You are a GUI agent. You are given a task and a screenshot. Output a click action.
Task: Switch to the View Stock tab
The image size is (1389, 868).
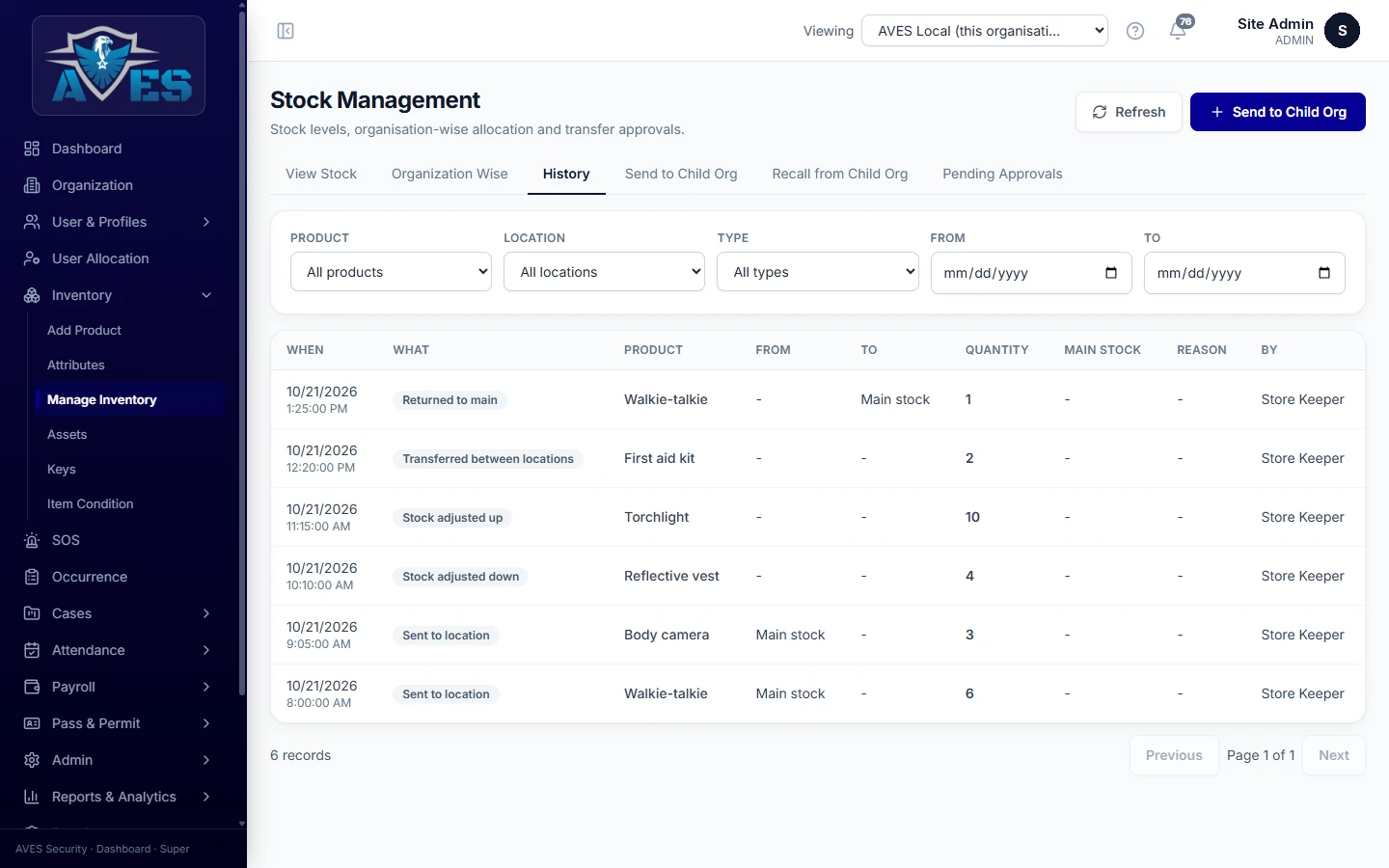click(x=321, y=174)
